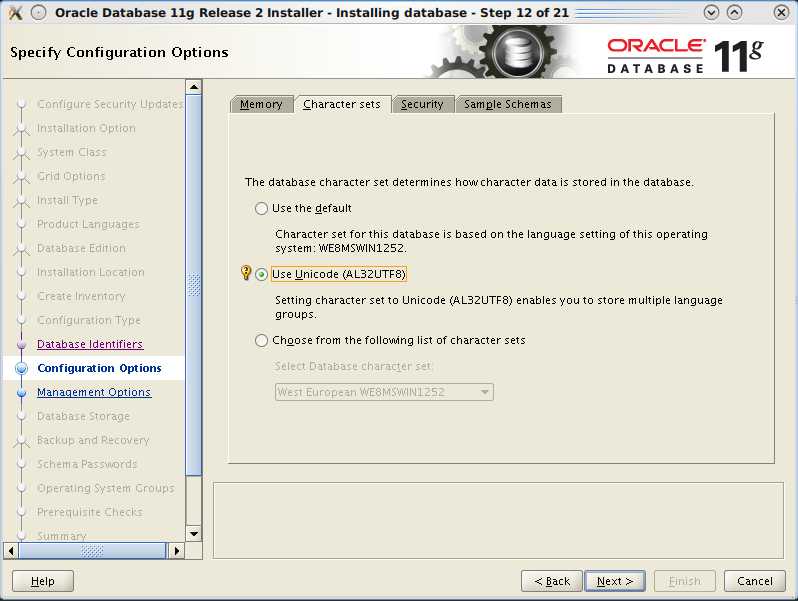Image resolution: width=798 pixels, height=601 pixels.
Task: Click the Install Type step text
Action: click(67, 201)
